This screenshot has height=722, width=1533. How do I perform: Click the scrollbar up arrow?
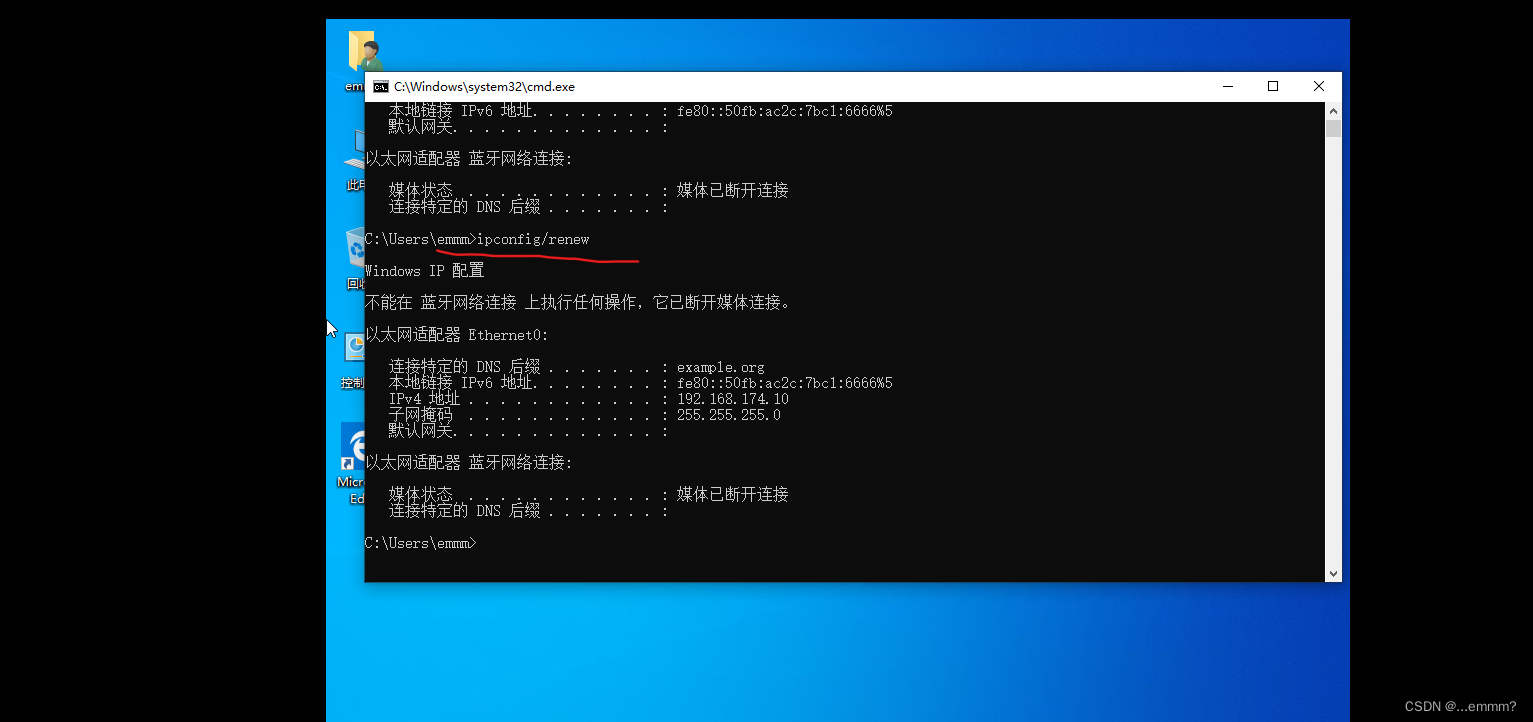click(x=1333, y=110)
